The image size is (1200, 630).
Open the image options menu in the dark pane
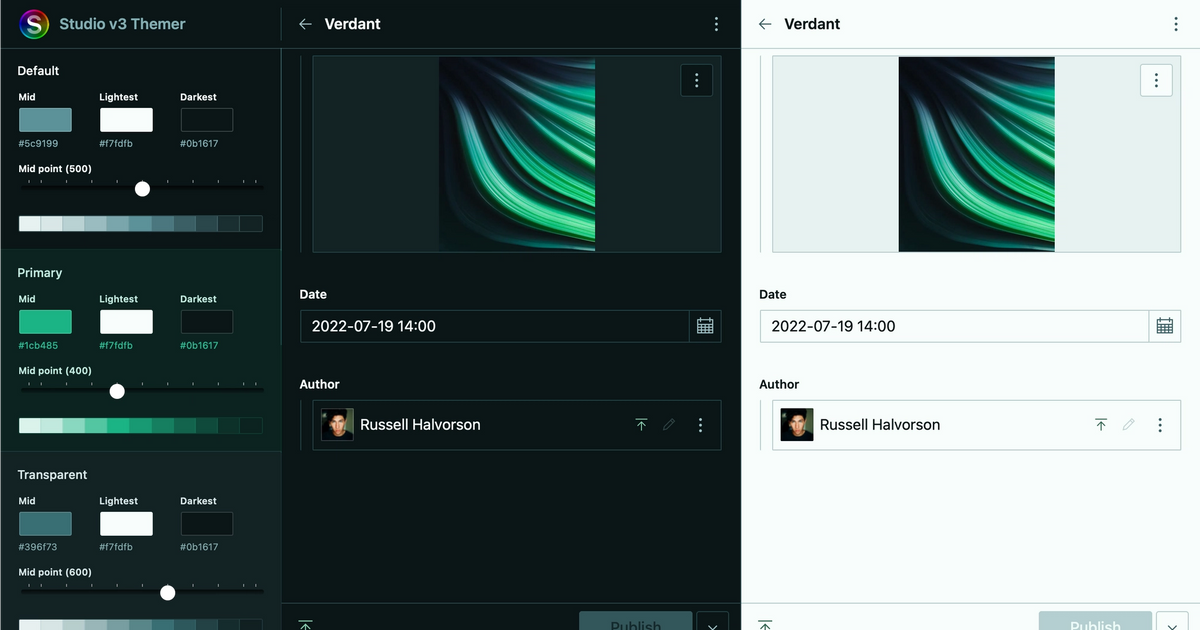click(696, 80)
